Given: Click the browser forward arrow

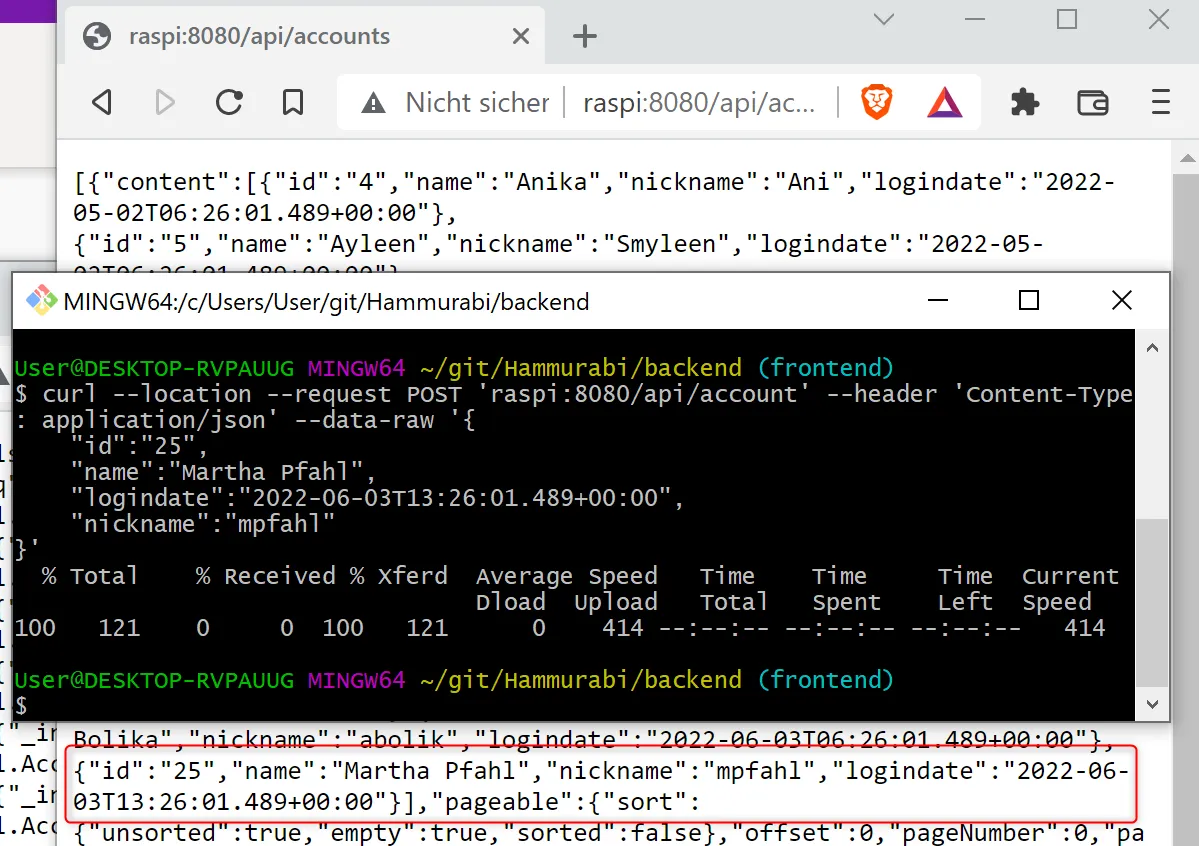Looking at the screenshot, I should pos(164,102).
